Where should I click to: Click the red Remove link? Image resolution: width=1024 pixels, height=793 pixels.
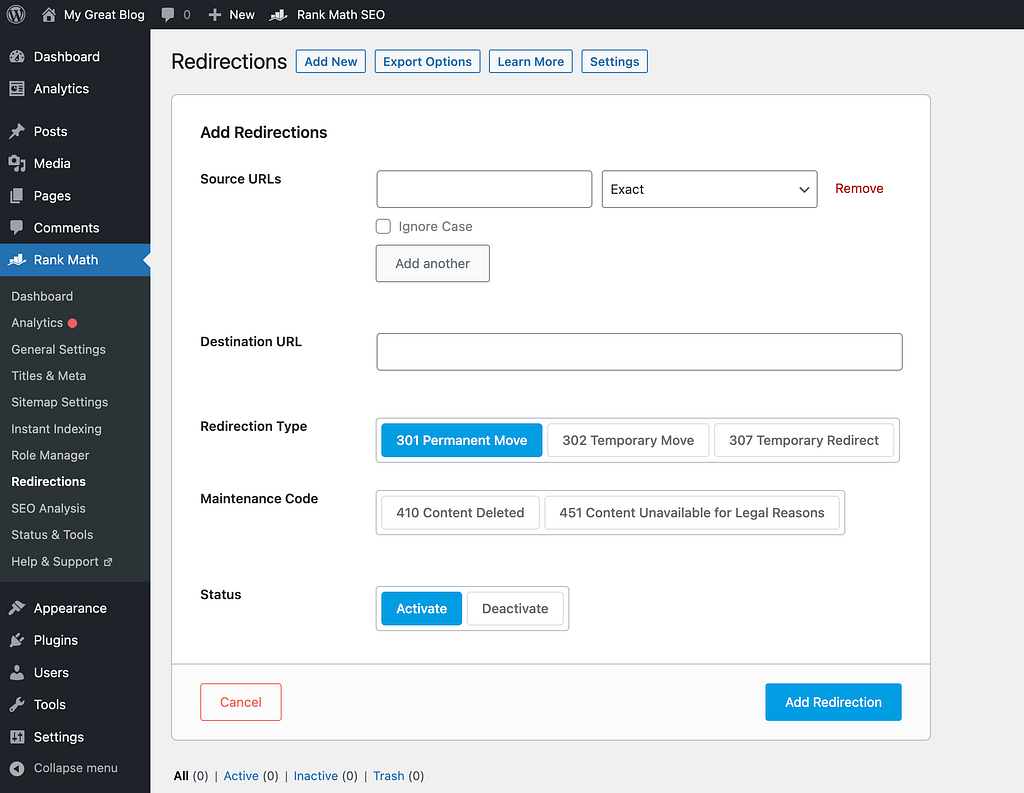coord(859,188)
